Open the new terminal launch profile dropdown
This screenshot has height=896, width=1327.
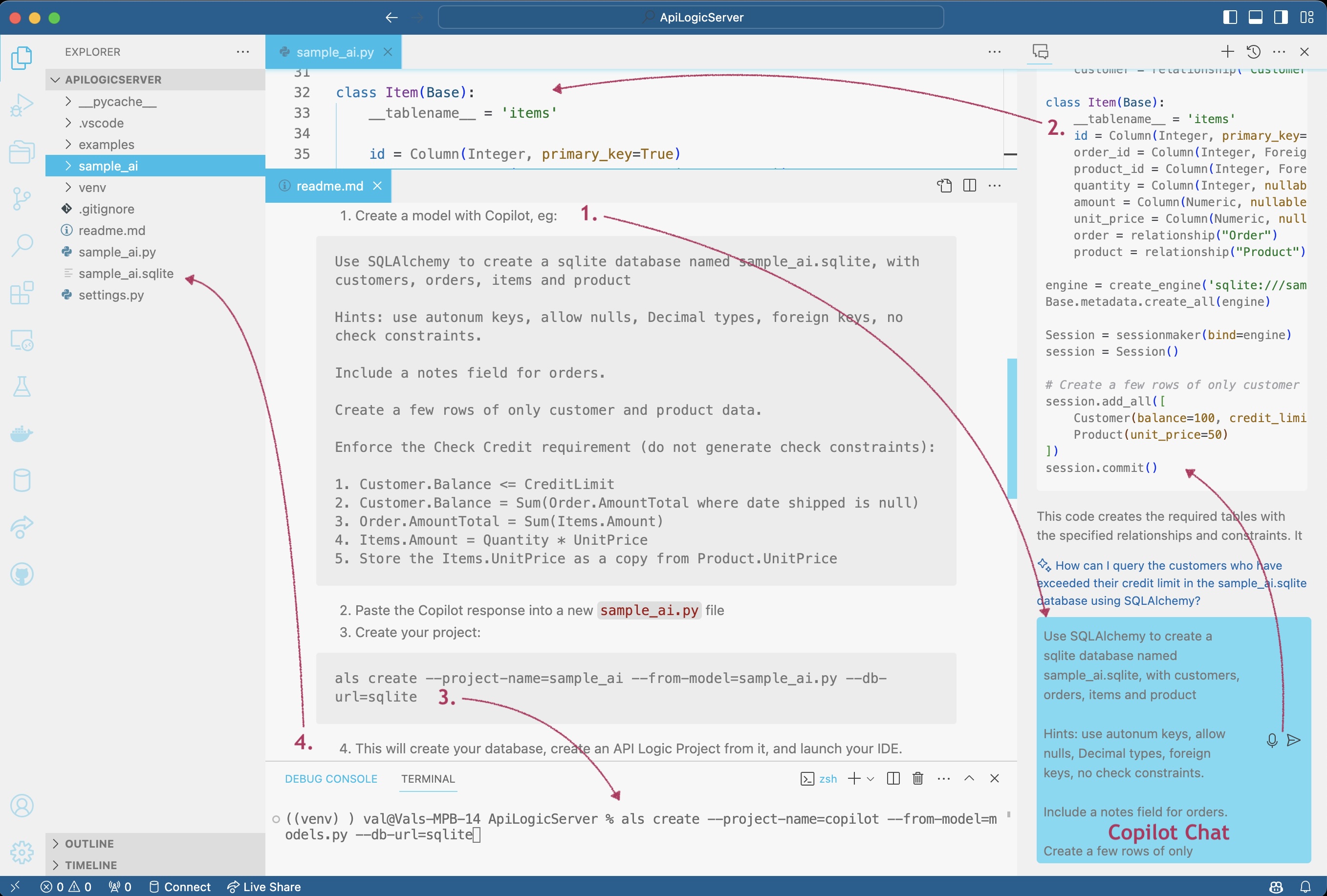871,778
